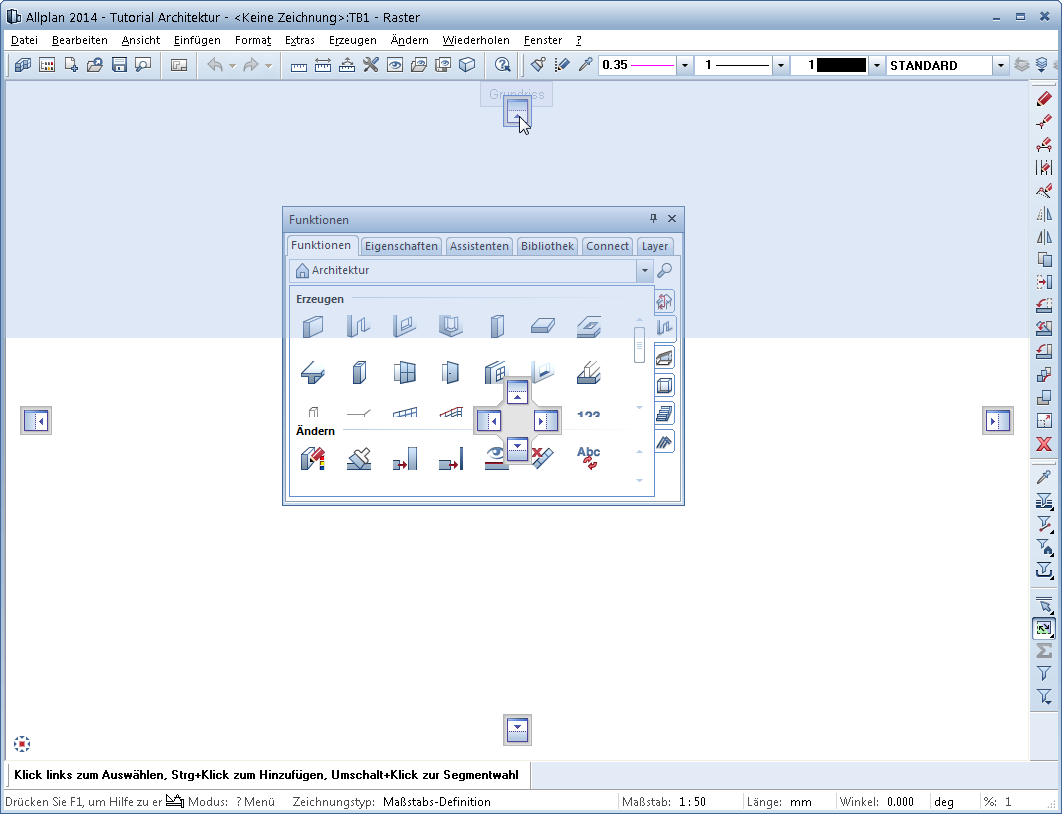This screenshot has height=814, width=1062.
Task: Expand the undo history dropdown arrow
Action: click(232, 66)
